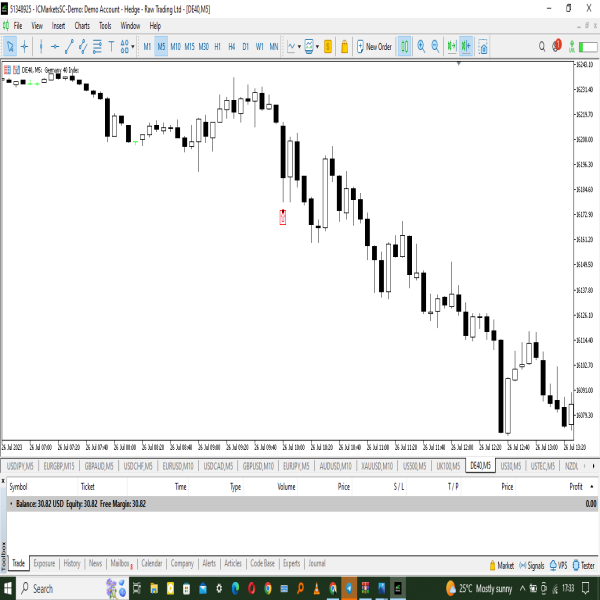Image resolution: width=600 pixels, height=600 pixels.
Task: Open the View menu
Action: point(37,26)
